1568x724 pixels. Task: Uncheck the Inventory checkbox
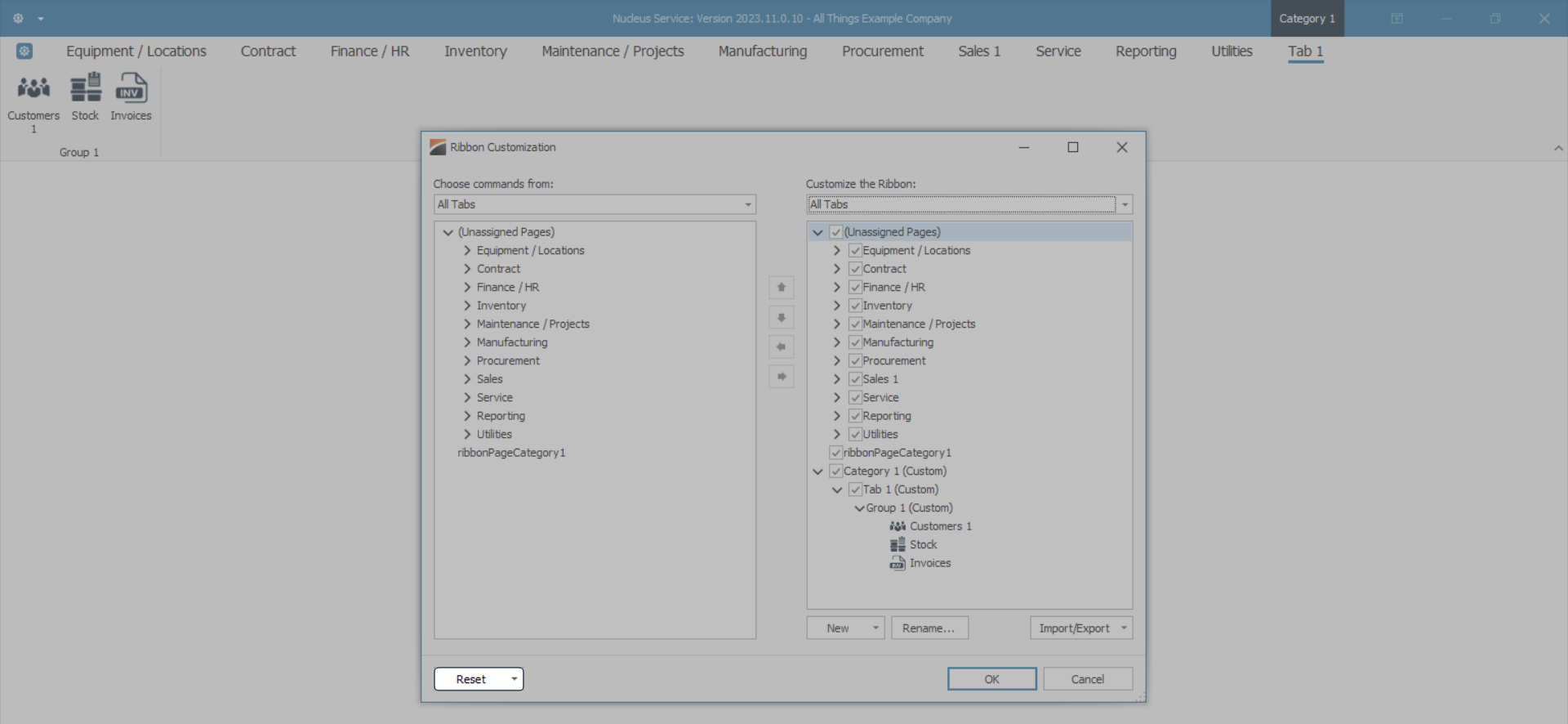click(x=855, y=306)
